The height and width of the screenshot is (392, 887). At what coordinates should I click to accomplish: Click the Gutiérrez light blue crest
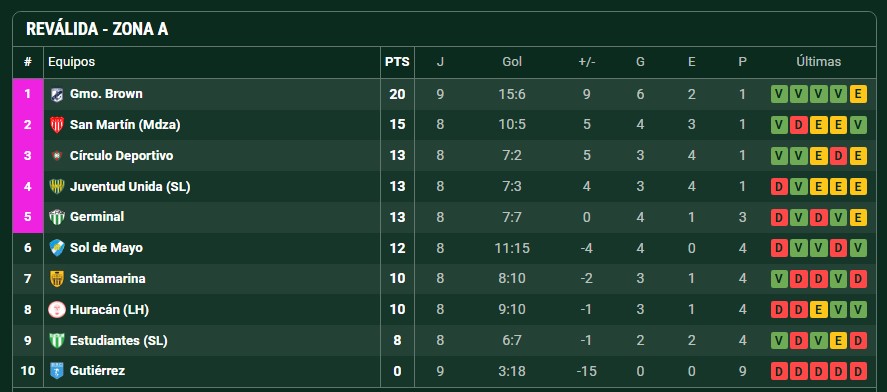click(x=57, y=371)
